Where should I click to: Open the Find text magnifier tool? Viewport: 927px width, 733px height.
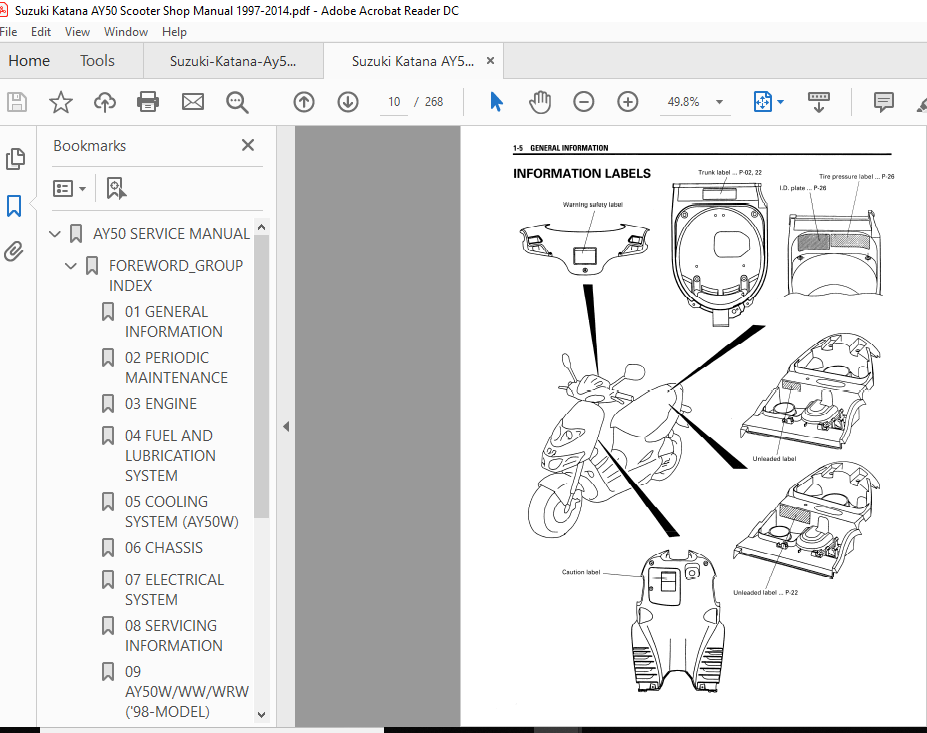tap(237, 102)
